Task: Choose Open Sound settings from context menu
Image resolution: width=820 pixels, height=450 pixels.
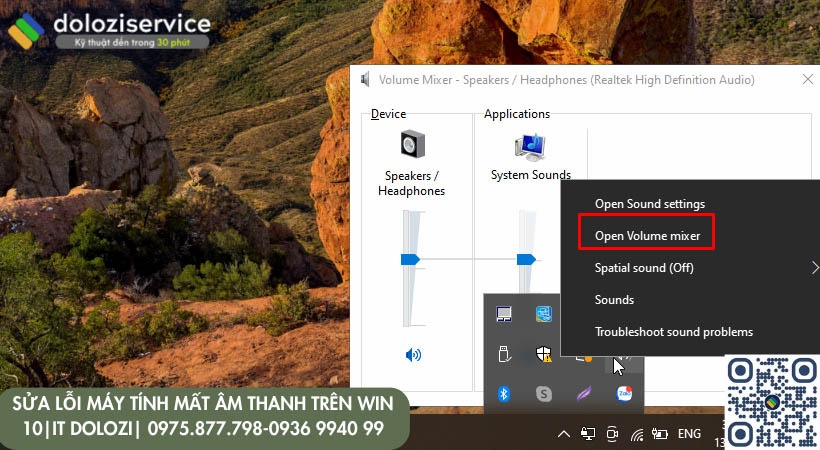Action: (x=650, y=204)
